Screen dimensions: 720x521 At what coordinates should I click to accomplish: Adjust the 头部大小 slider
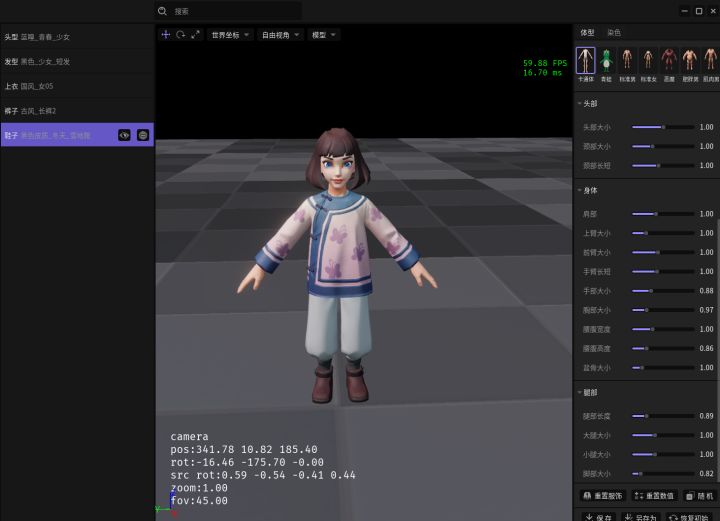(663, 127)
